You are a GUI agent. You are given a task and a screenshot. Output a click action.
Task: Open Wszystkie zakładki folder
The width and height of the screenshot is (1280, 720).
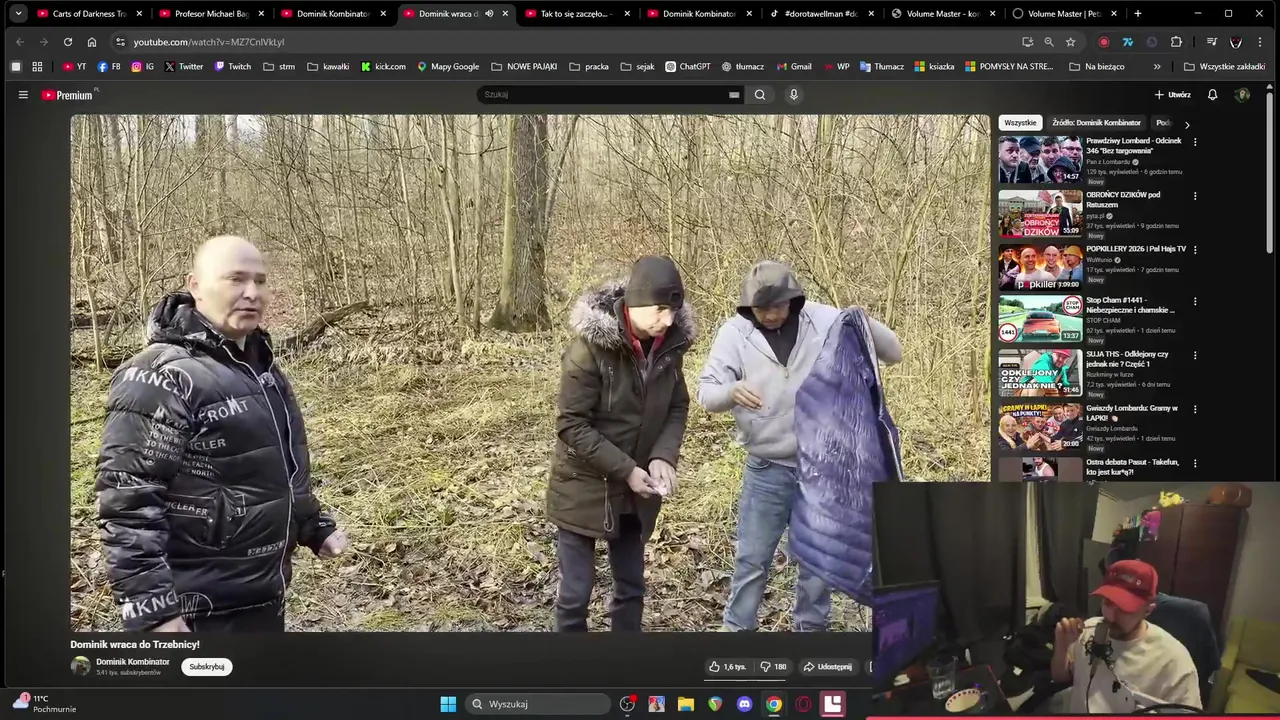[x=1224, y=67]
